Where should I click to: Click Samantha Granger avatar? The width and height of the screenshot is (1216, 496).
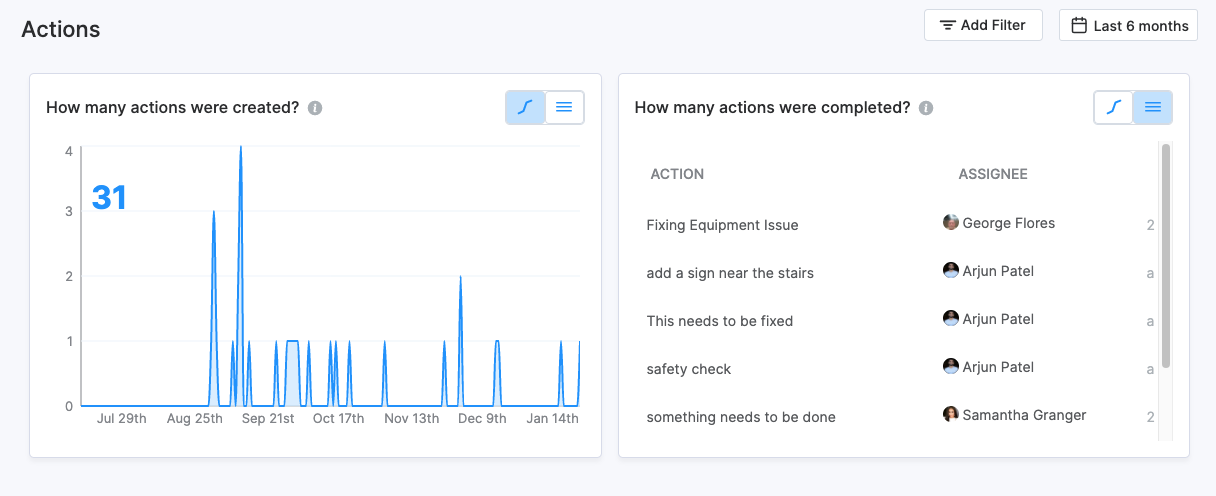[x=951, y=414]
